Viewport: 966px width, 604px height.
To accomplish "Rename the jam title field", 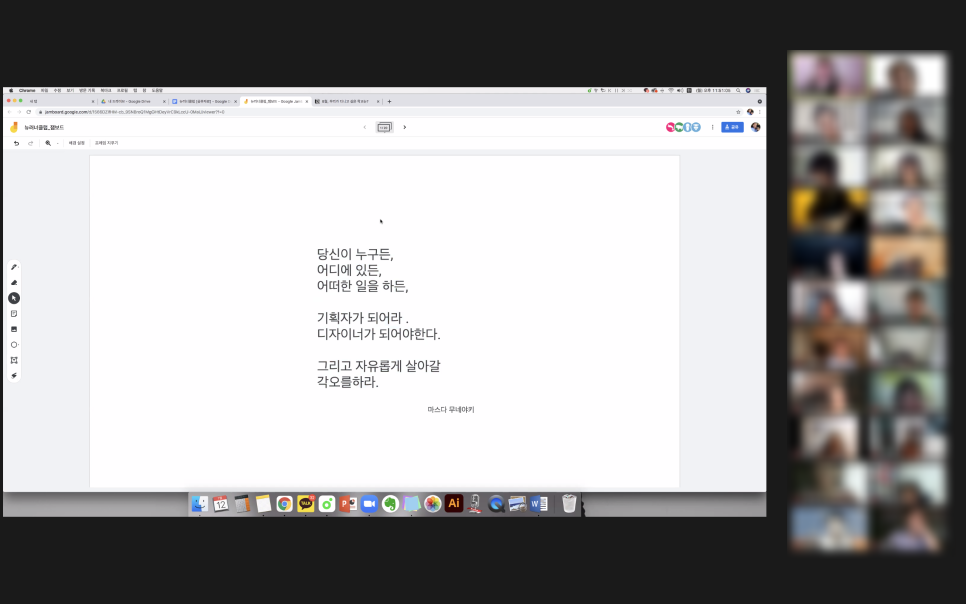I will pos(44,128).
